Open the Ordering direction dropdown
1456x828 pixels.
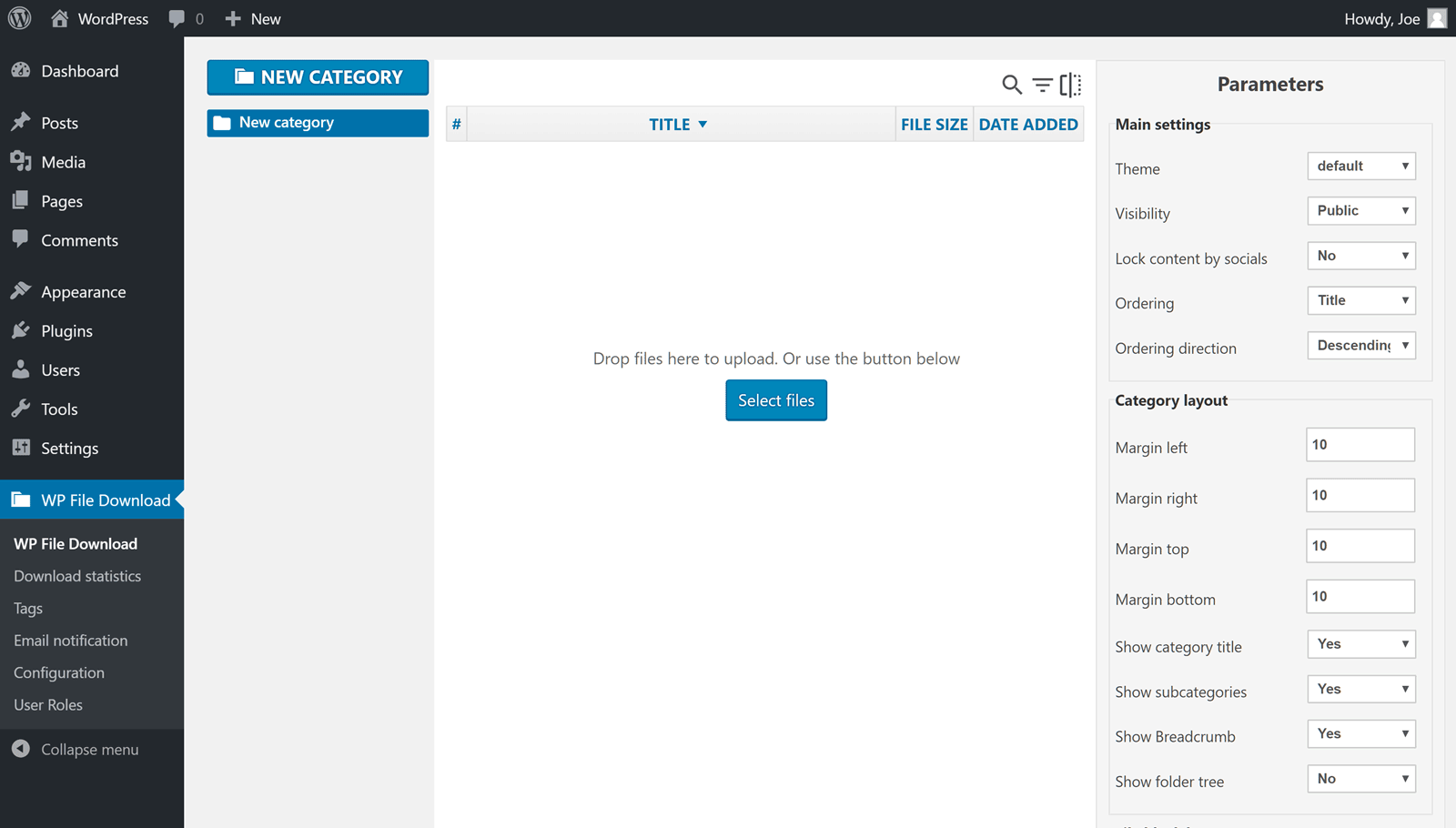tap(1361, 345)
